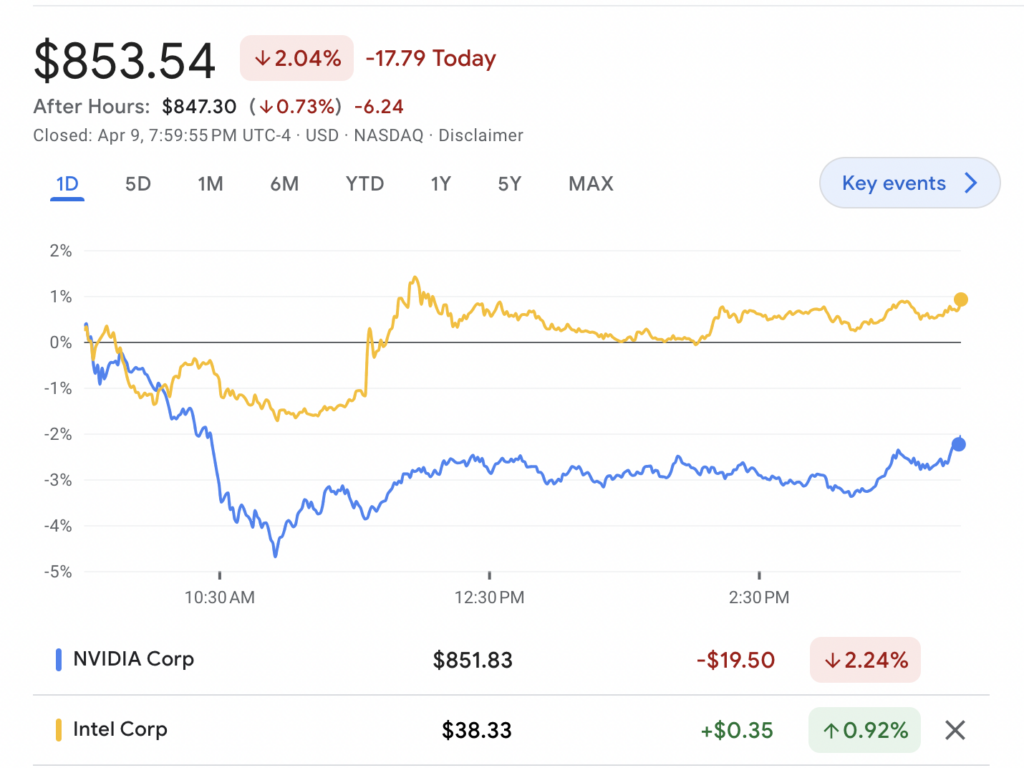1024x768 pixels.
Task: Switch to the 5D time range
Action: [x=138, y=184]
